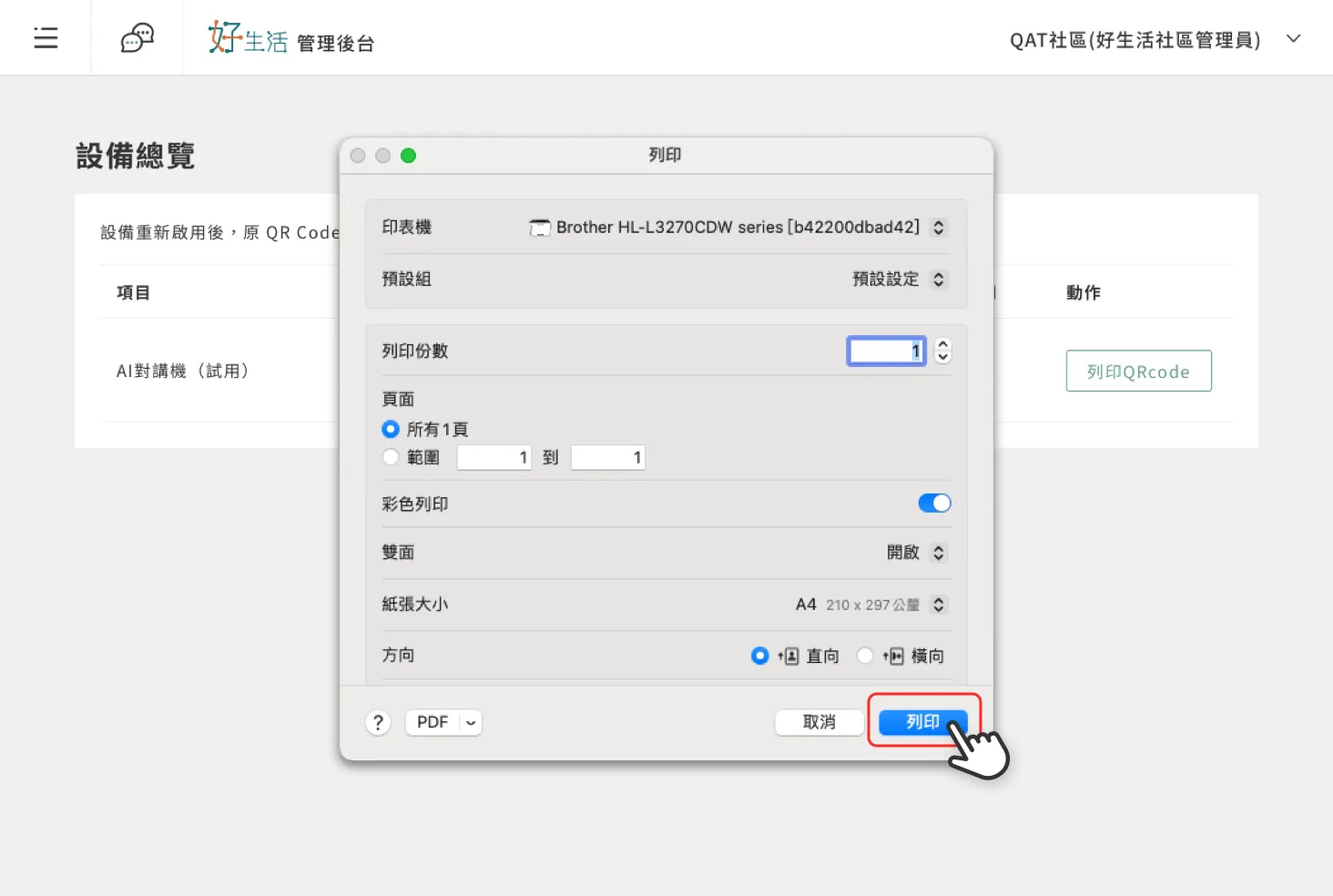Expand the 雙面 duplex dropdown

pyautogui.click(x=939, y=553)
